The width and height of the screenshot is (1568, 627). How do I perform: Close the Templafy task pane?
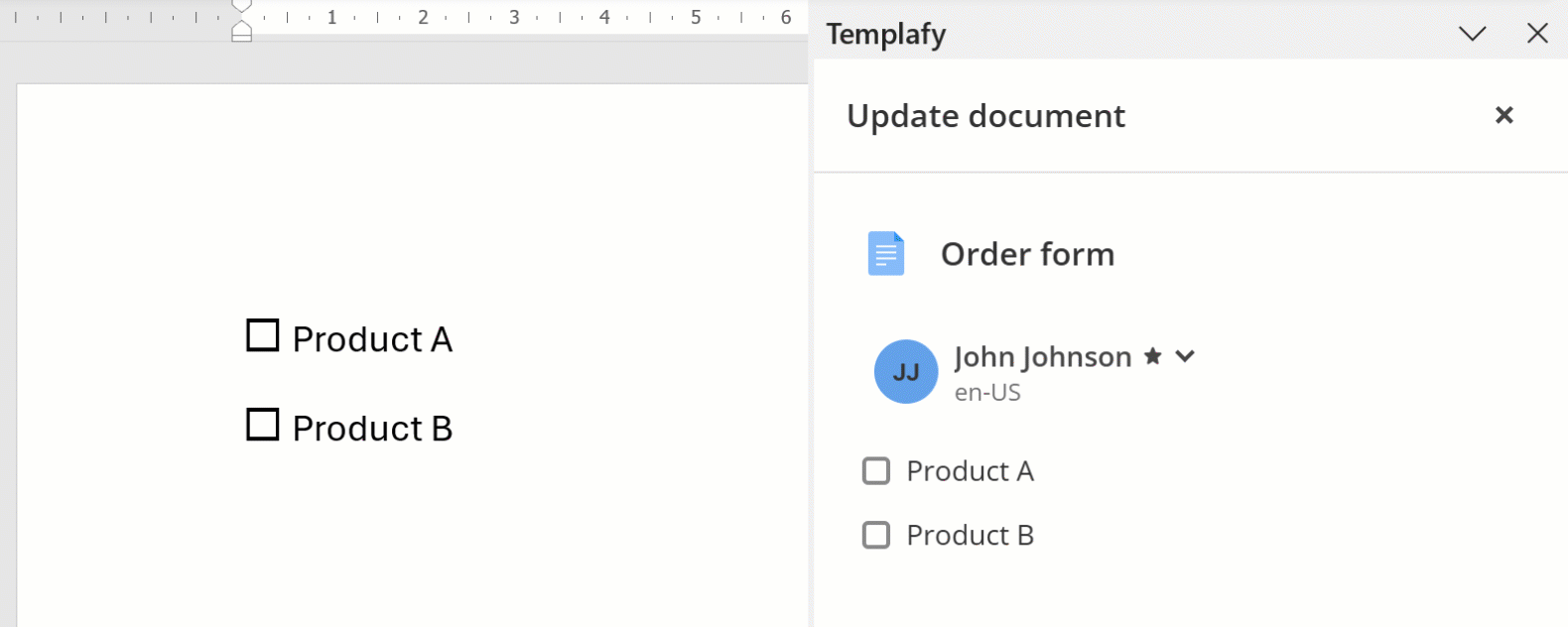click(x=1537, y=34)
